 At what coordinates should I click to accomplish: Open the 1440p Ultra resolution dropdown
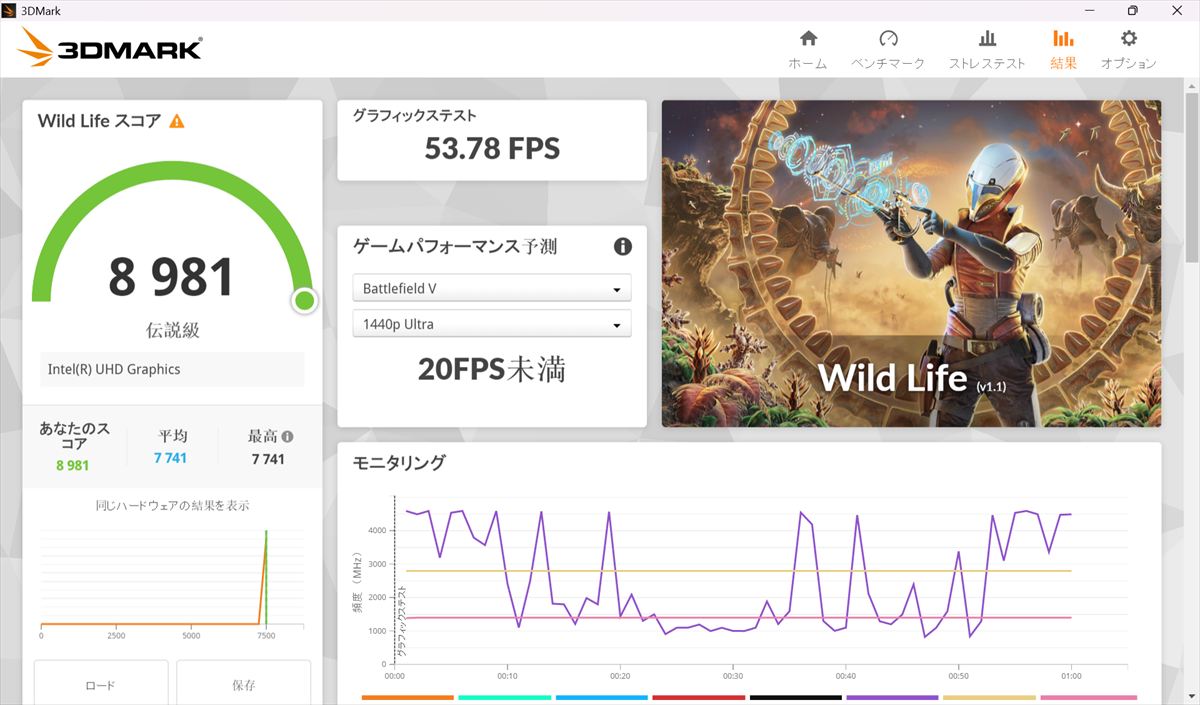(492, 324)
